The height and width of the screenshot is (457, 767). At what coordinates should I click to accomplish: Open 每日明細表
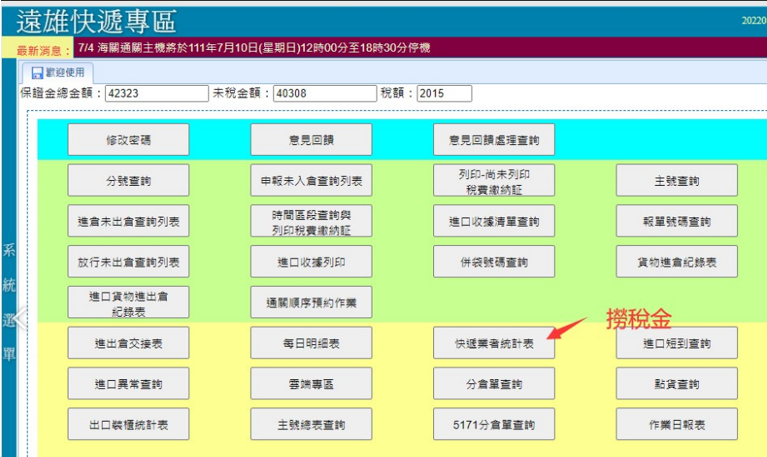pyautogui.click(x=310, y=343)
